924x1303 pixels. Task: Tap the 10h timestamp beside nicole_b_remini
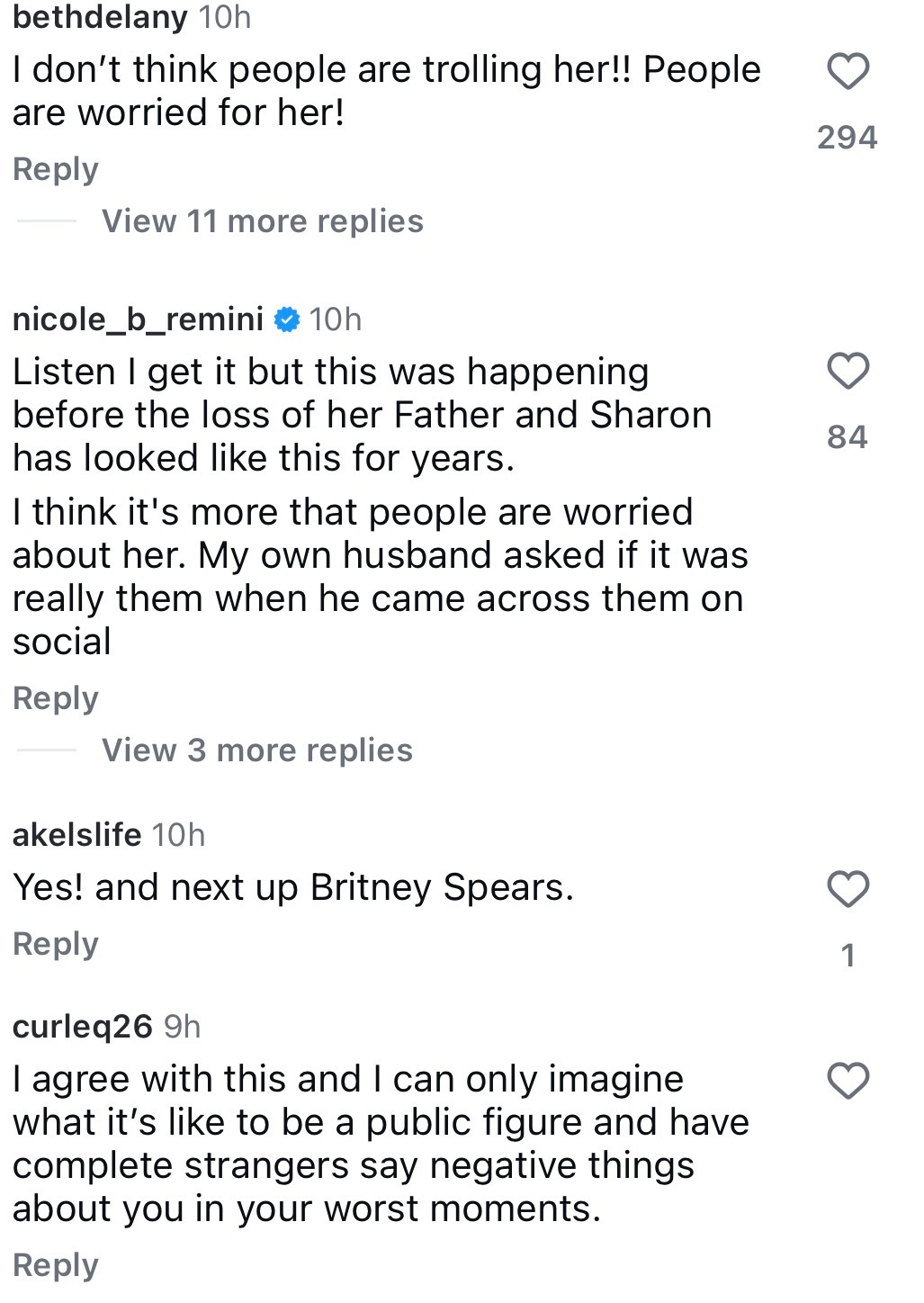[x=335, y=319]
